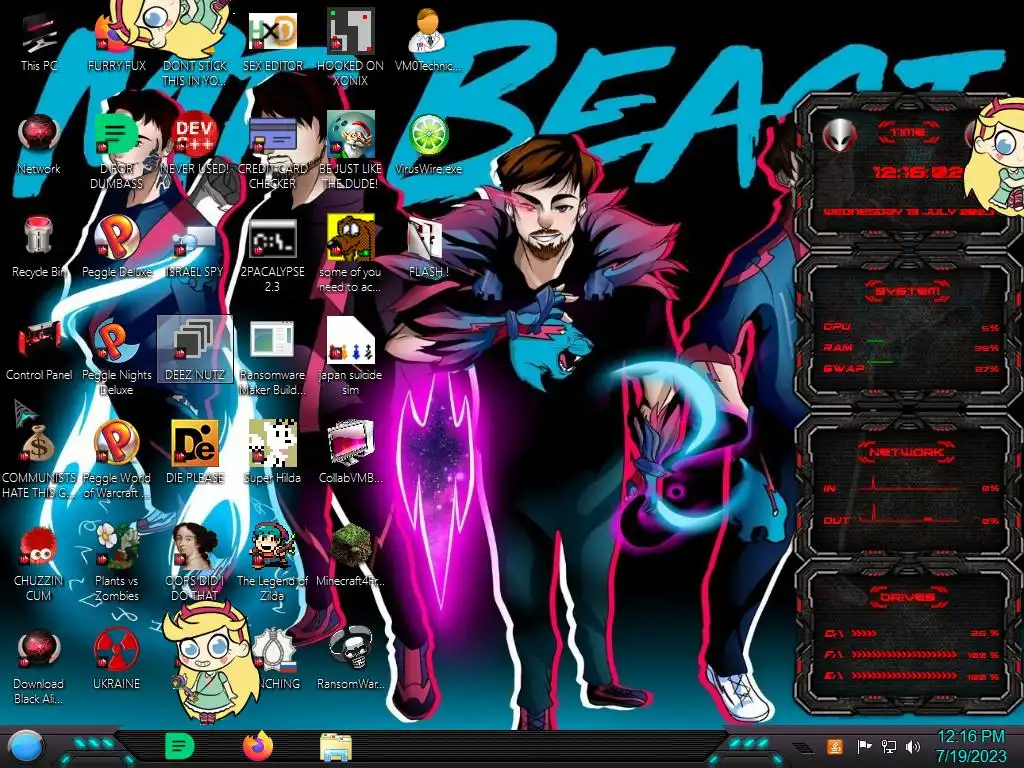Click the SYSTEM widget header
The image size is (1024, 768).
coord(907,291)
